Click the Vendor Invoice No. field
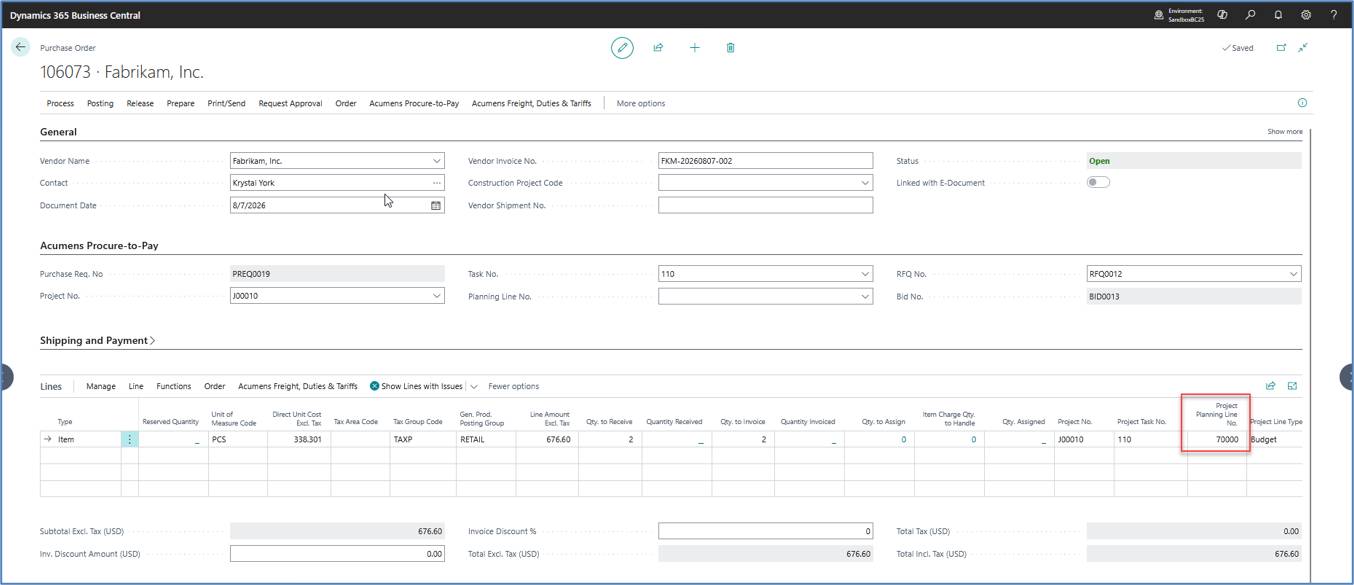Image resolution: width=1354 pixels, height=585 pixels. click(765, 160)
